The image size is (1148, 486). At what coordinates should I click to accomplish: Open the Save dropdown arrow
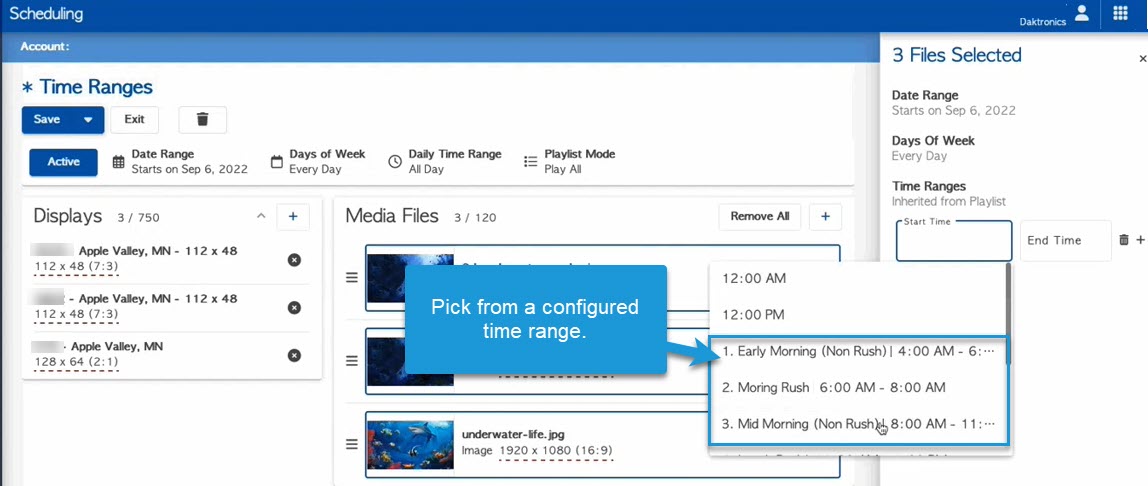88,119
